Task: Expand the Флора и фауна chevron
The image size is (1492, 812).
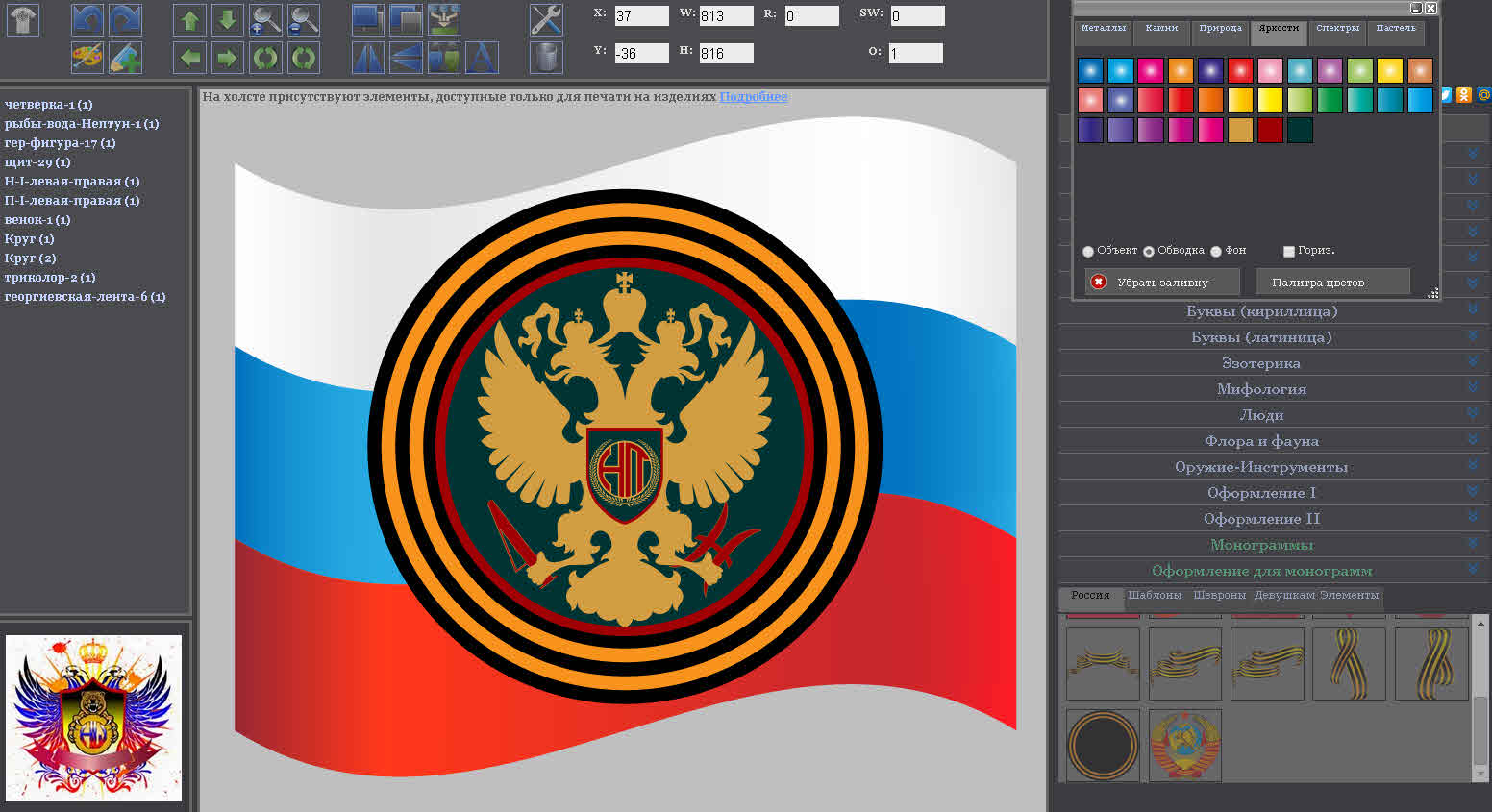Action: click(1472, 439)
